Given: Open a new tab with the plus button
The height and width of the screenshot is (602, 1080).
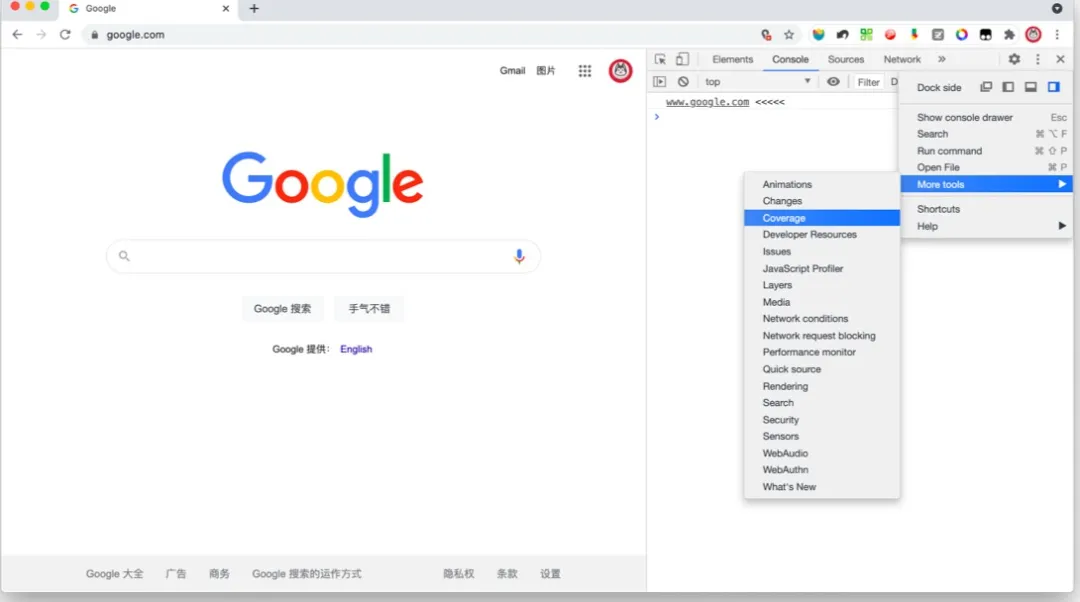Looking at the screenshot, I should coord(254,8).
